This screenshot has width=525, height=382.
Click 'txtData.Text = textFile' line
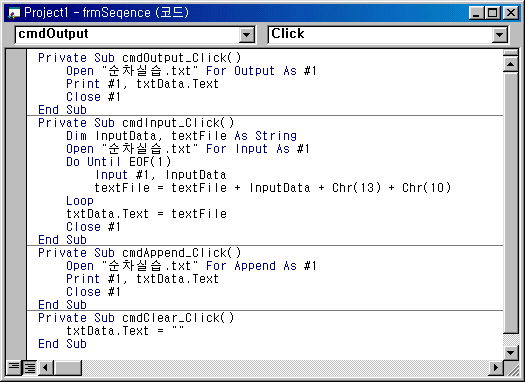pyautogui.click(x=146, y=214)
